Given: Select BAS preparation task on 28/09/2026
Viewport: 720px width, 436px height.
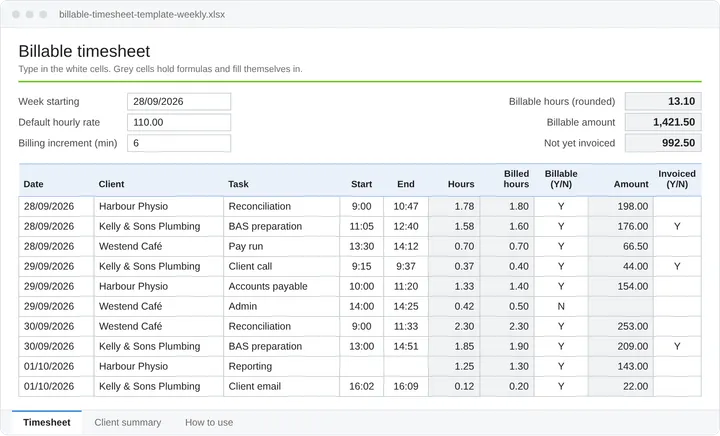Looking at the screenshot, I should (281, 226).
